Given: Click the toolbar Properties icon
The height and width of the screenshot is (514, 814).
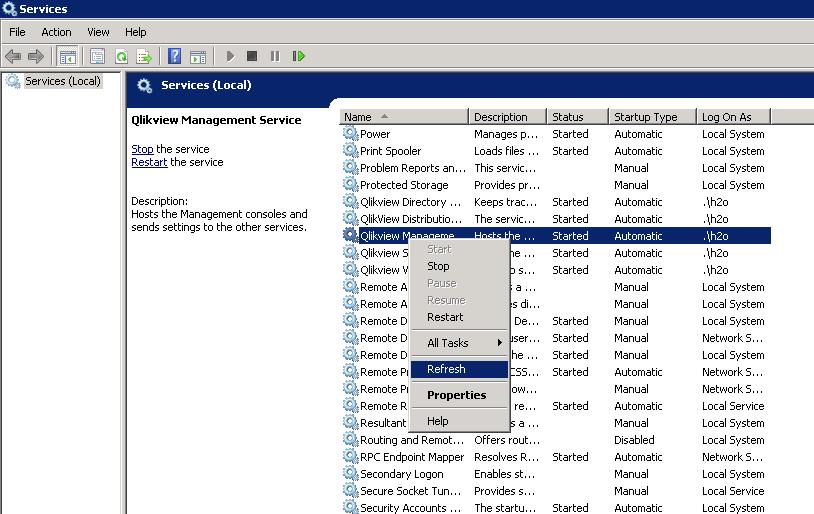Looking at the screenshot, I should [98, 57].
